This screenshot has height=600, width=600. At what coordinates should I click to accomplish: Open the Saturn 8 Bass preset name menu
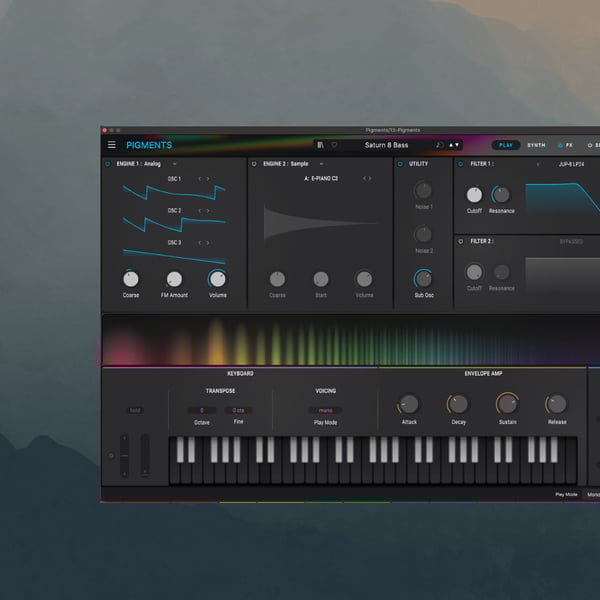point(386,145)
